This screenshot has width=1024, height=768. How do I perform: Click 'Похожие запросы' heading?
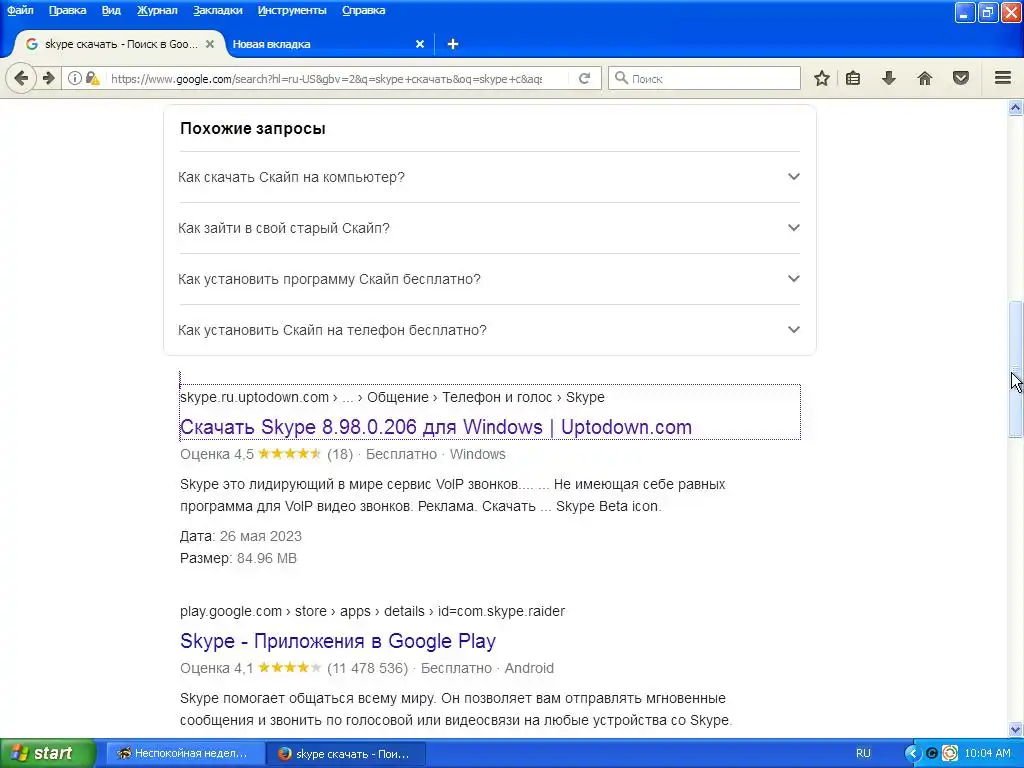coord(253,129)
